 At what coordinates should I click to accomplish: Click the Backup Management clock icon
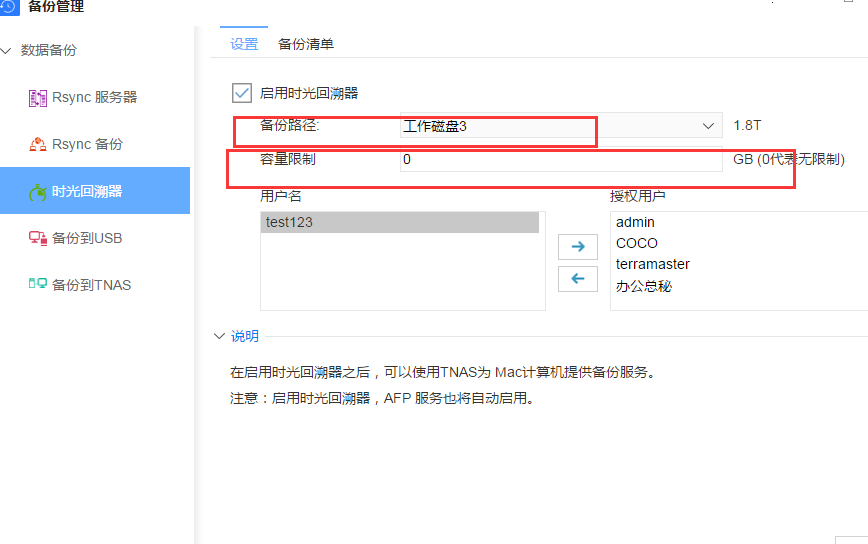tap(8, 7)
